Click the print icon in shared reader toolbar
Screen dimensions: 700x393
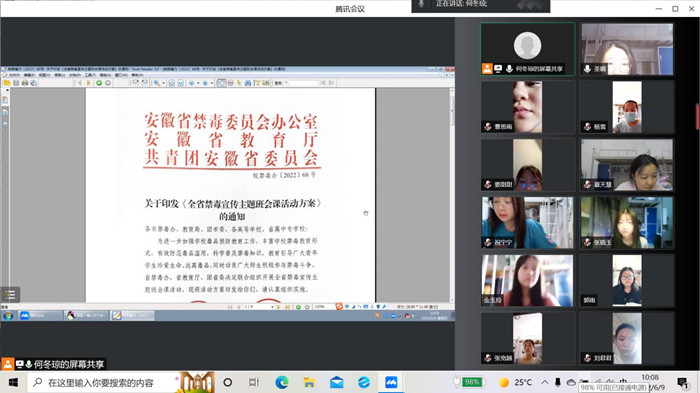[25, 83]
